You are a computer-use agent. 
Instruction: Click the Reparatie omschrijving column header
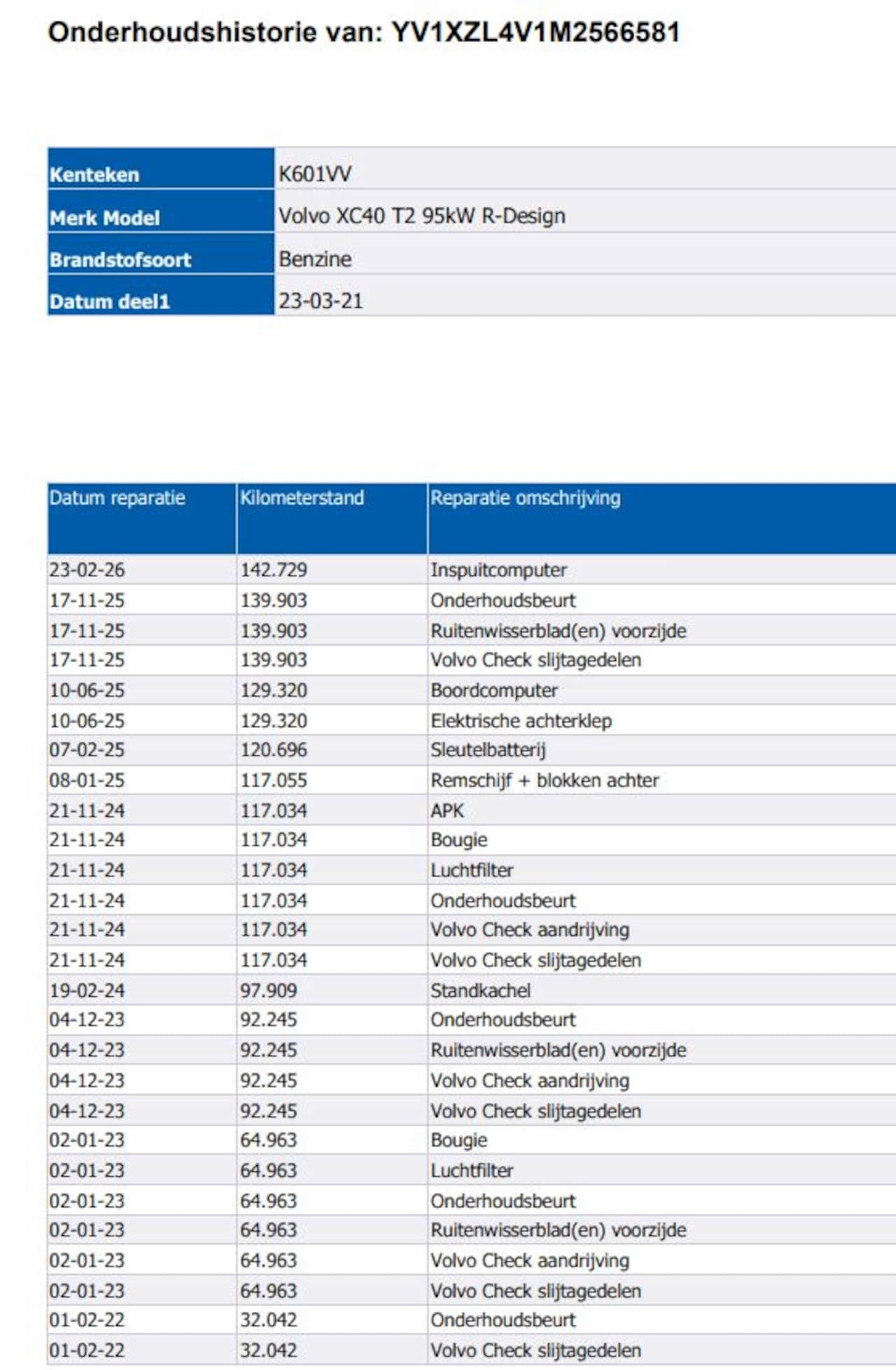[x=662, y=518]
